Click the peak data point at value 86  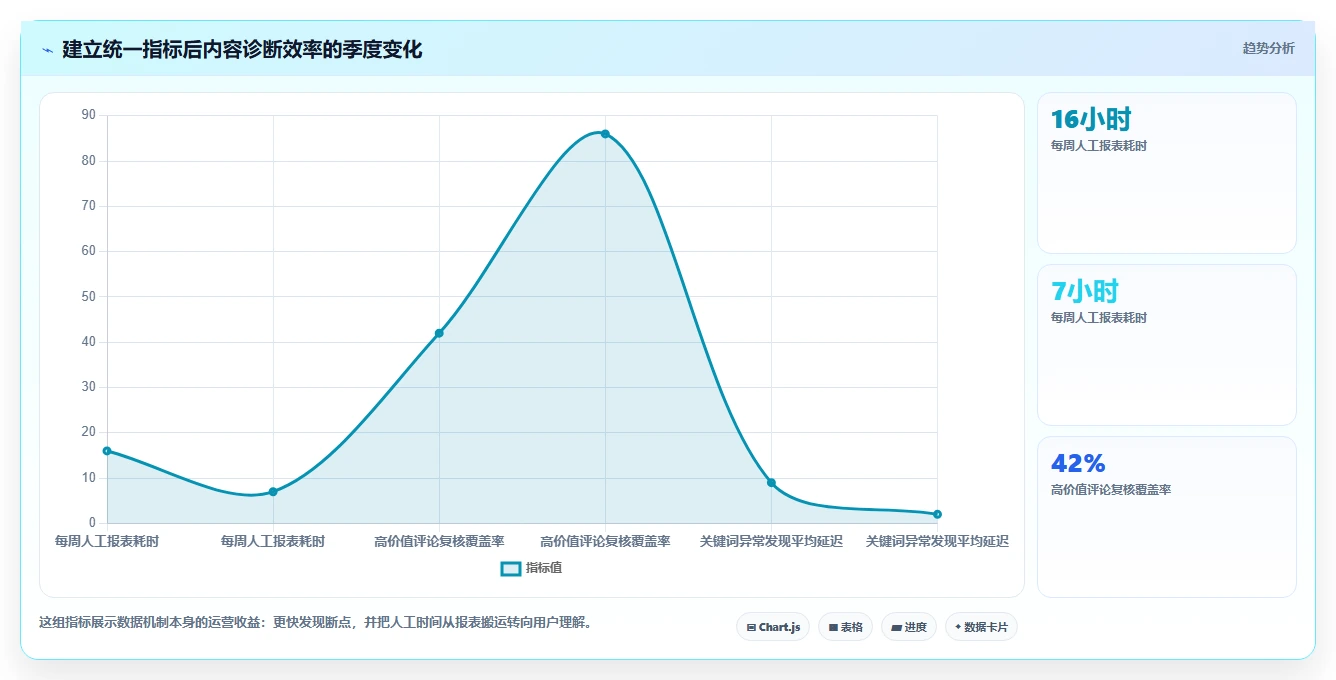(x=605, y=134)
